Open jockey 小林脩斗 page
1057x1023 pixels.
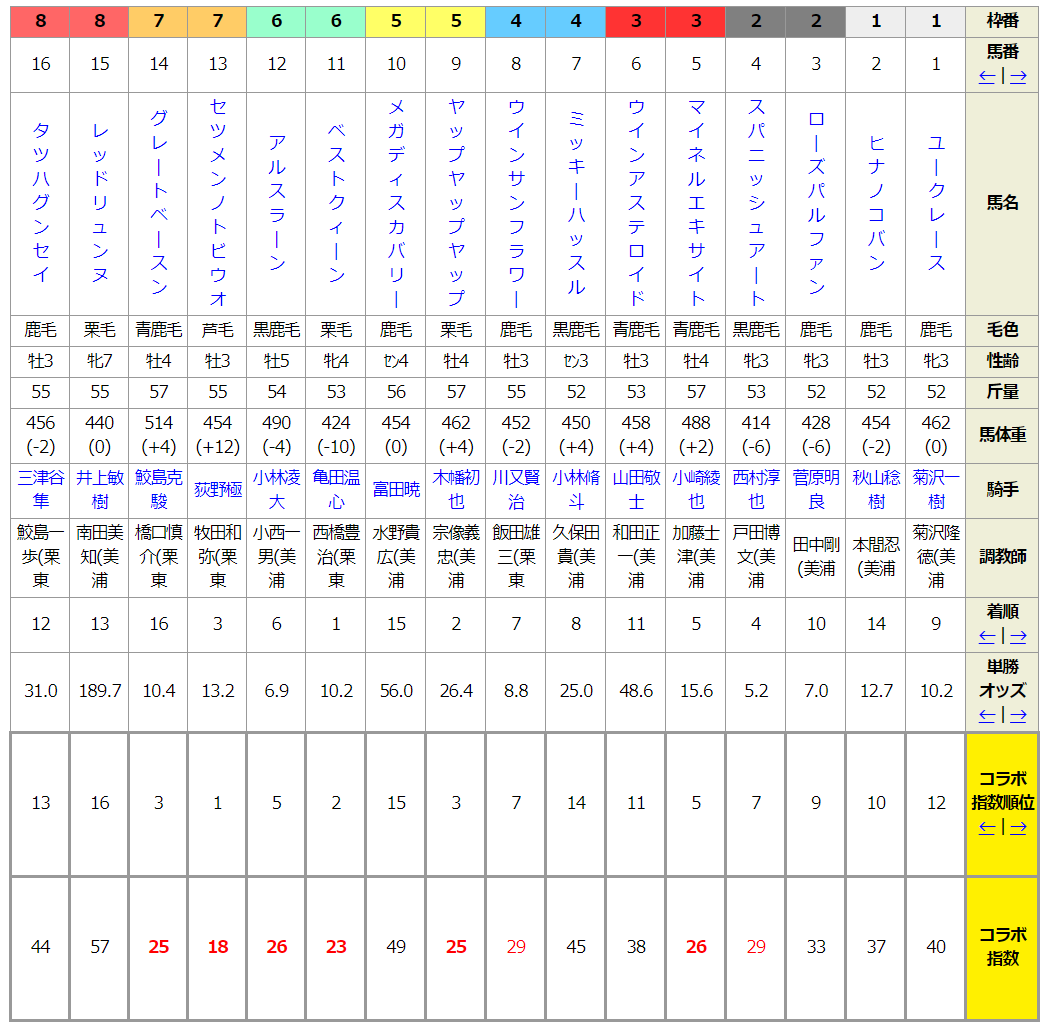pyautogui.click(x=576, y=489)
